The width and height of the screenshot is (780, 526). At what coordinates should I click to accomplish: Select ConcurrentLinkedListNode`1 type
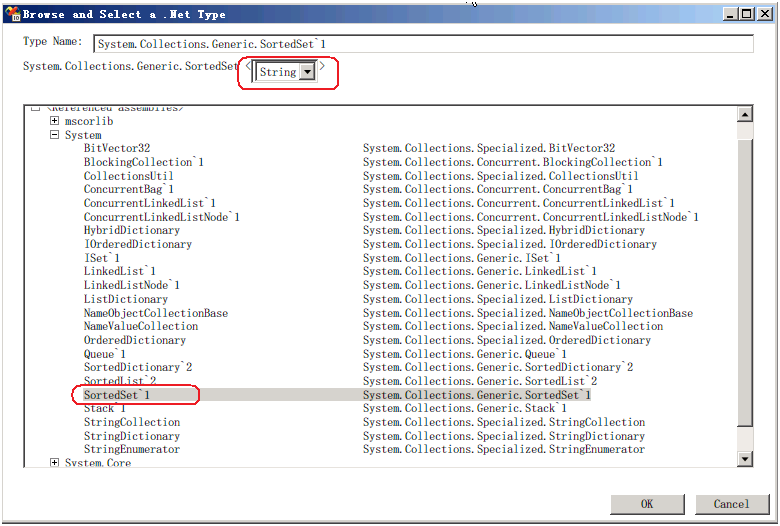162,217
